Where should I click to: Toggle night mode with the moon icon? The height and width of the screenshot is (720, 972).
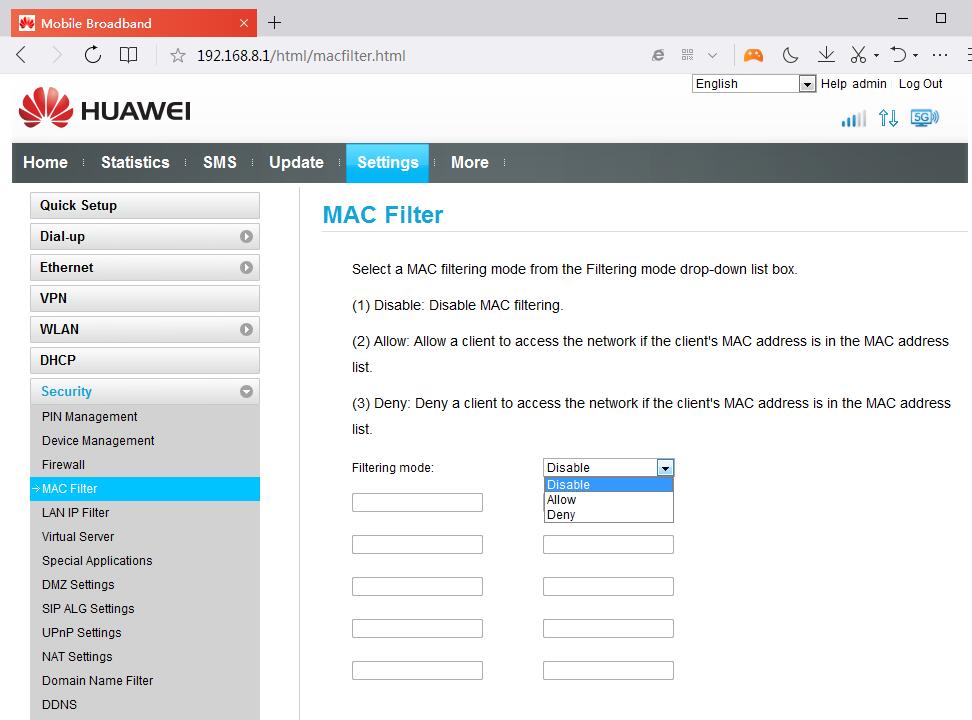pyautogui.click(x=790, y=55)
